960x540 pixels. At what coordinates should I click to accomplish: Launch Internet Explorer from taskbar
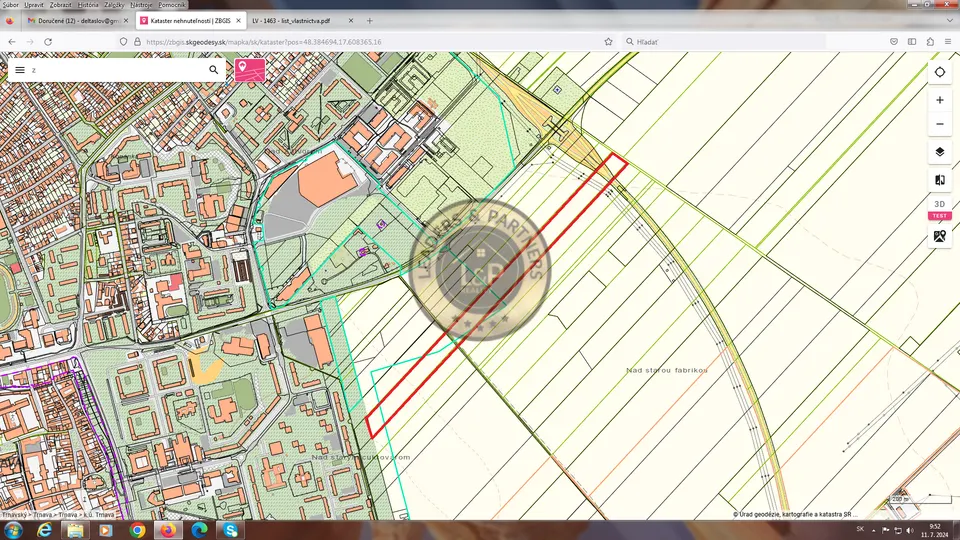[44, 530]
